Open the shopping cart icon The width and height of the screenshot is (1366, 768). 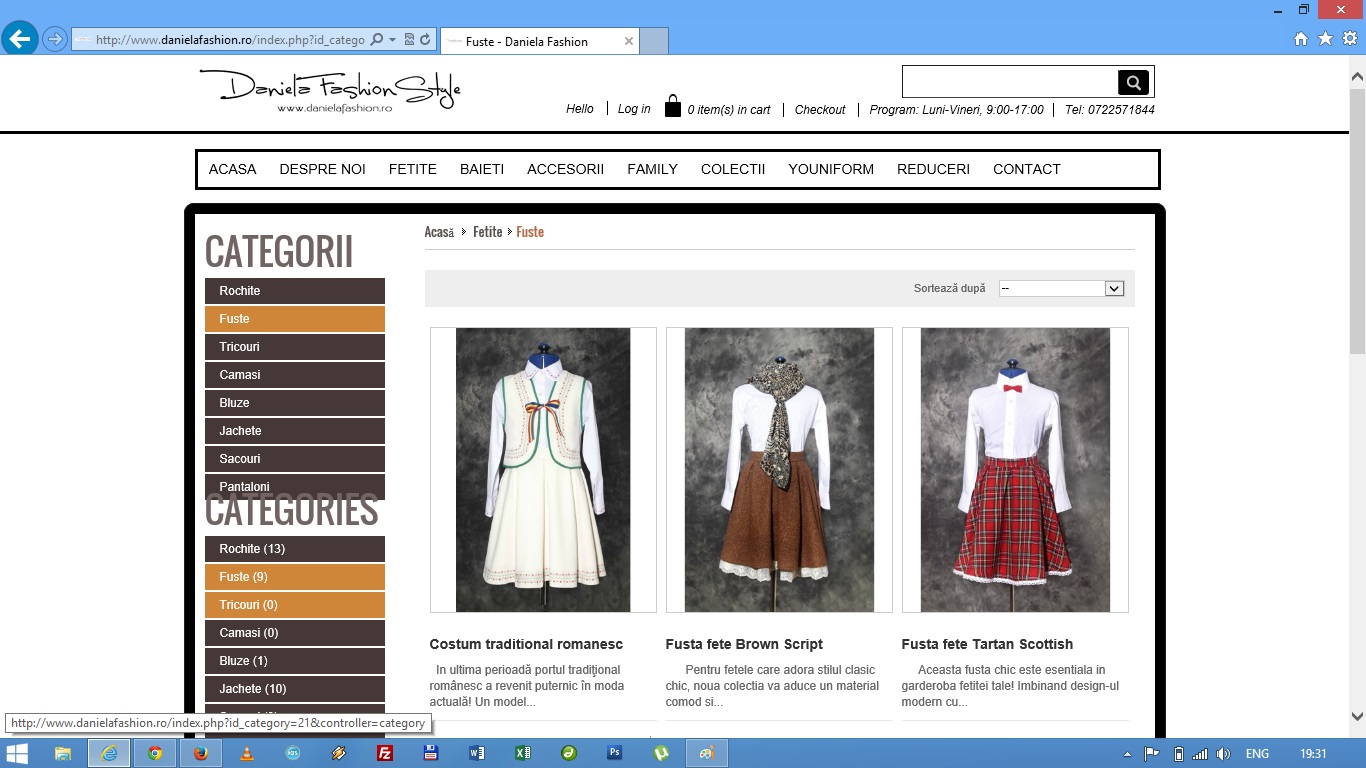tap(673, 107)
